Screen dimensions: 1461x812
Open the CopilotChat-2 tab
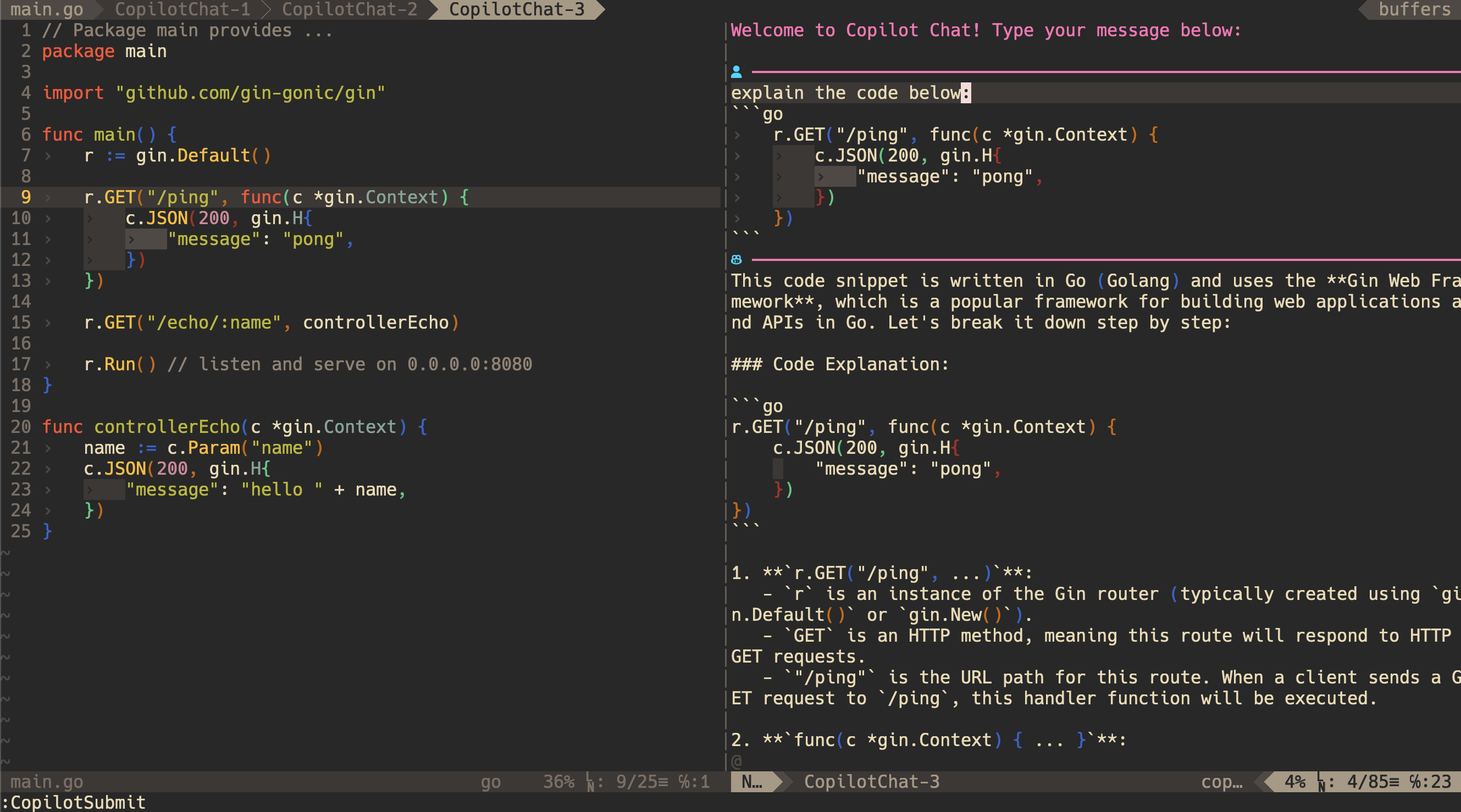[x=350, y=9]
